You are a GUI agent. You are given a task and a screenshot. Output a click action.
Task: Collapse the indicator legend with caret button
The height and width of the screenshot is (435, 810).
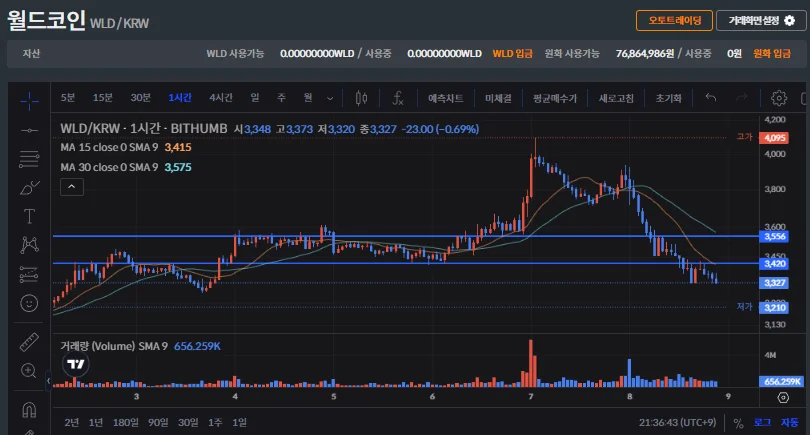point(72,187)
